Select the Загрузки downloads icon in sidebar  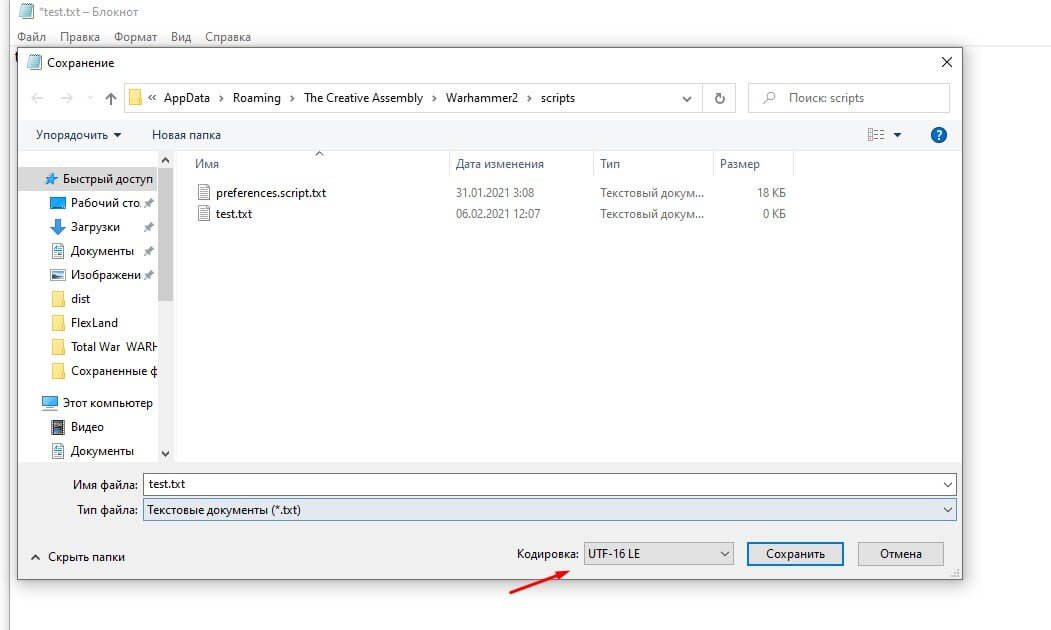pyautogui.click(x=58, y=227)
